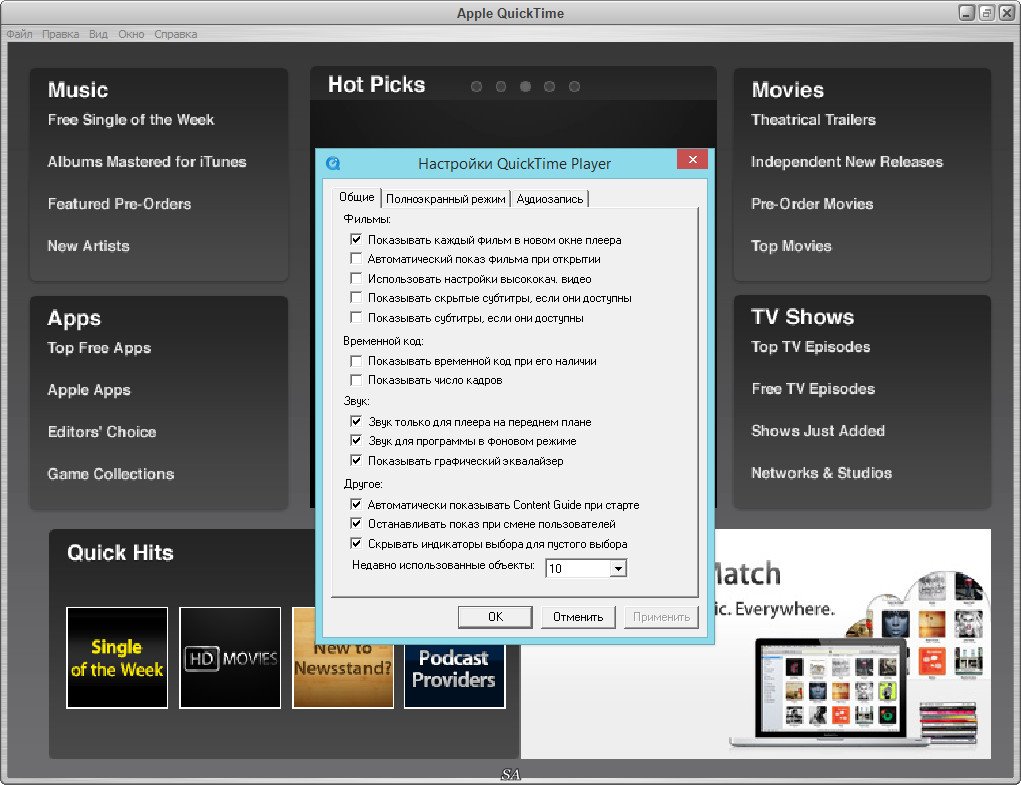This screenshot has width=1021, height=785.
Task: Open Top Free Apps link
Action: coord(99,348)
